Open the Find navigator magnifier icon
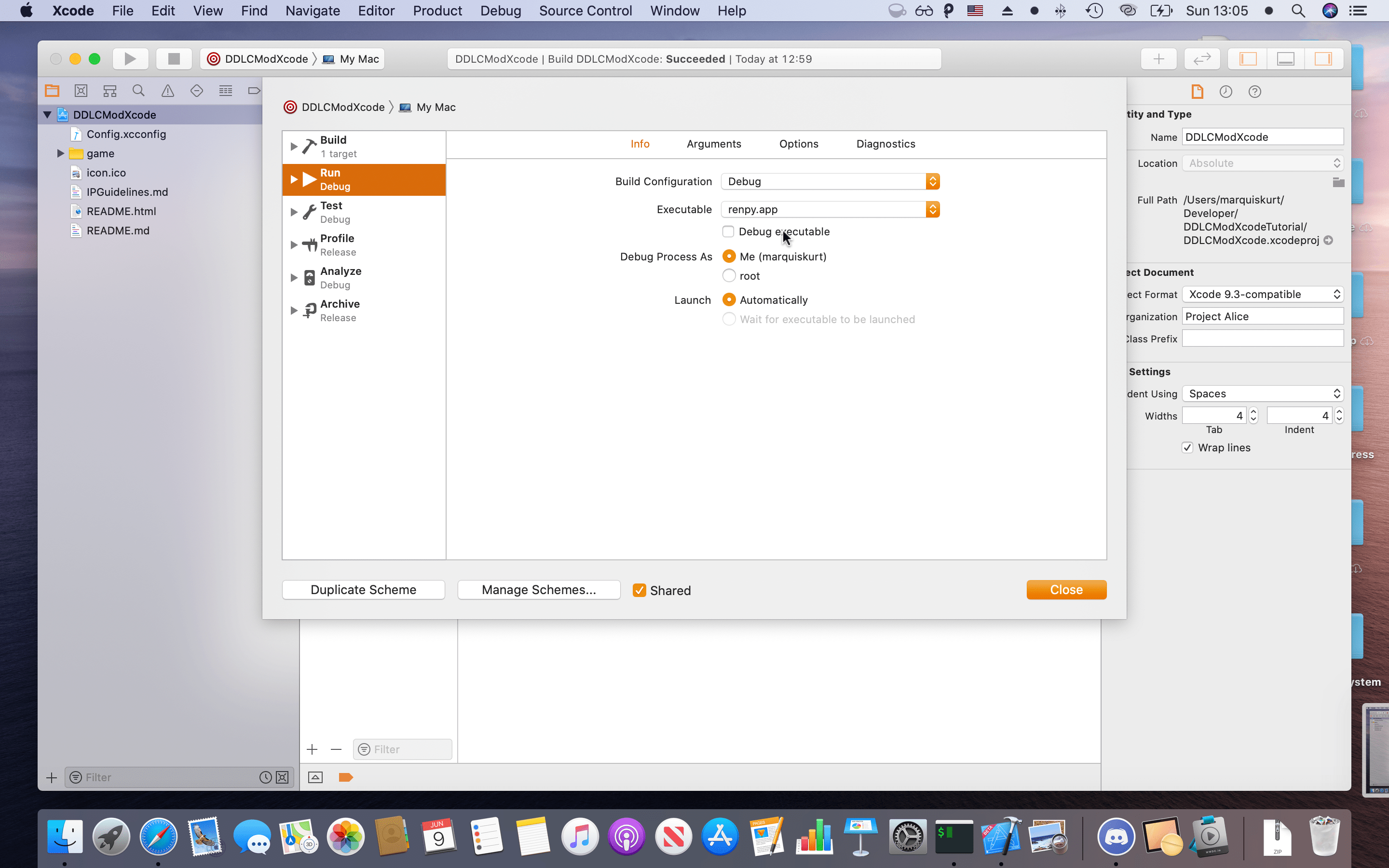 tap(138, 91)
